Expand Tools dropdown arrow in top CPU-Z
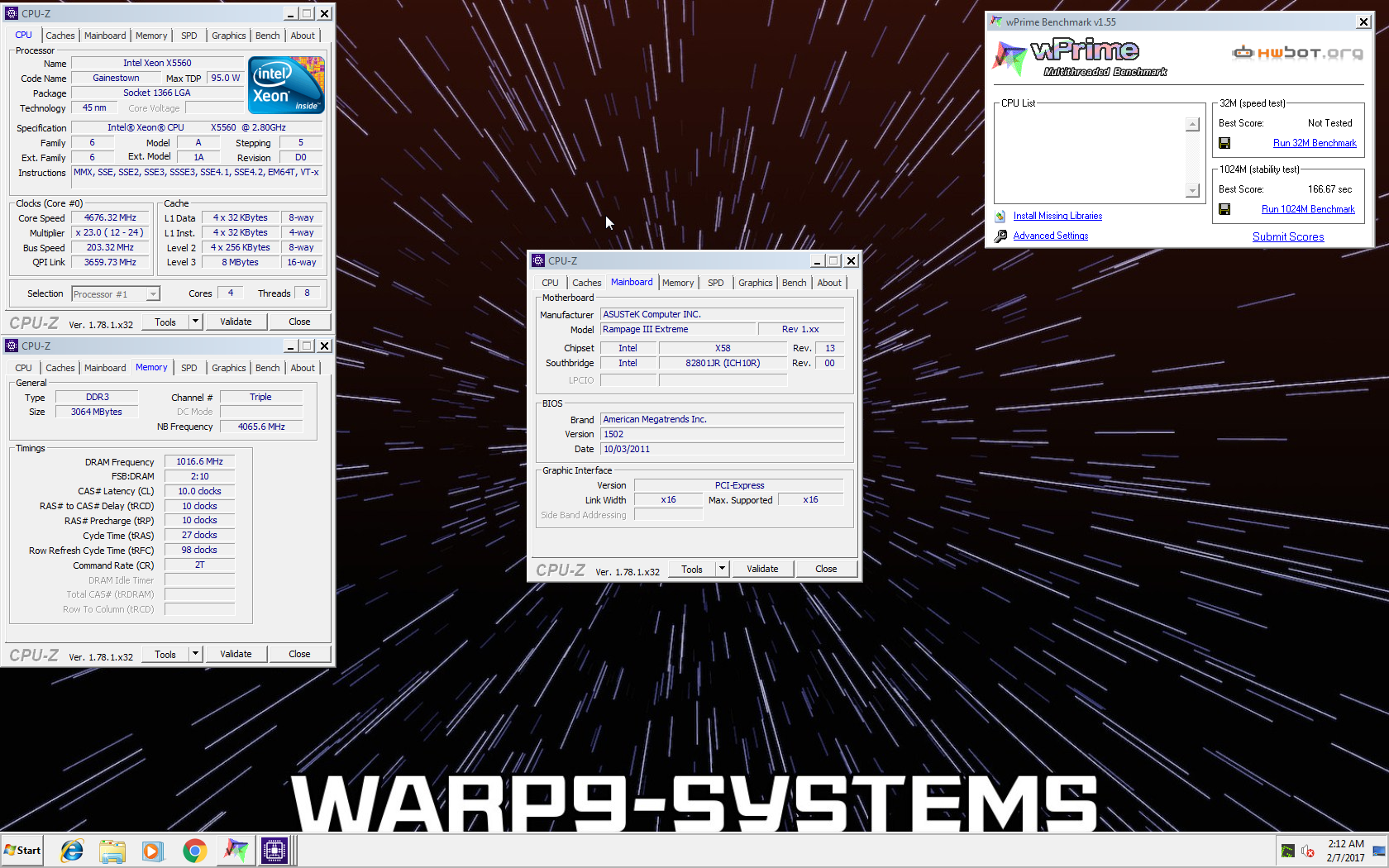Screen dimensions: 1389x868 coord(195,322)
